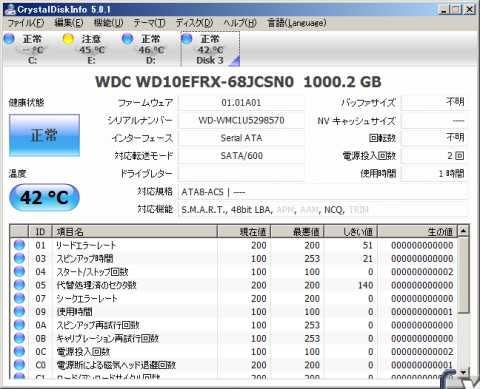Select the 代替処理済のセクタ数 row
This screenshot has width=480, height=389.
click(234, 285)
